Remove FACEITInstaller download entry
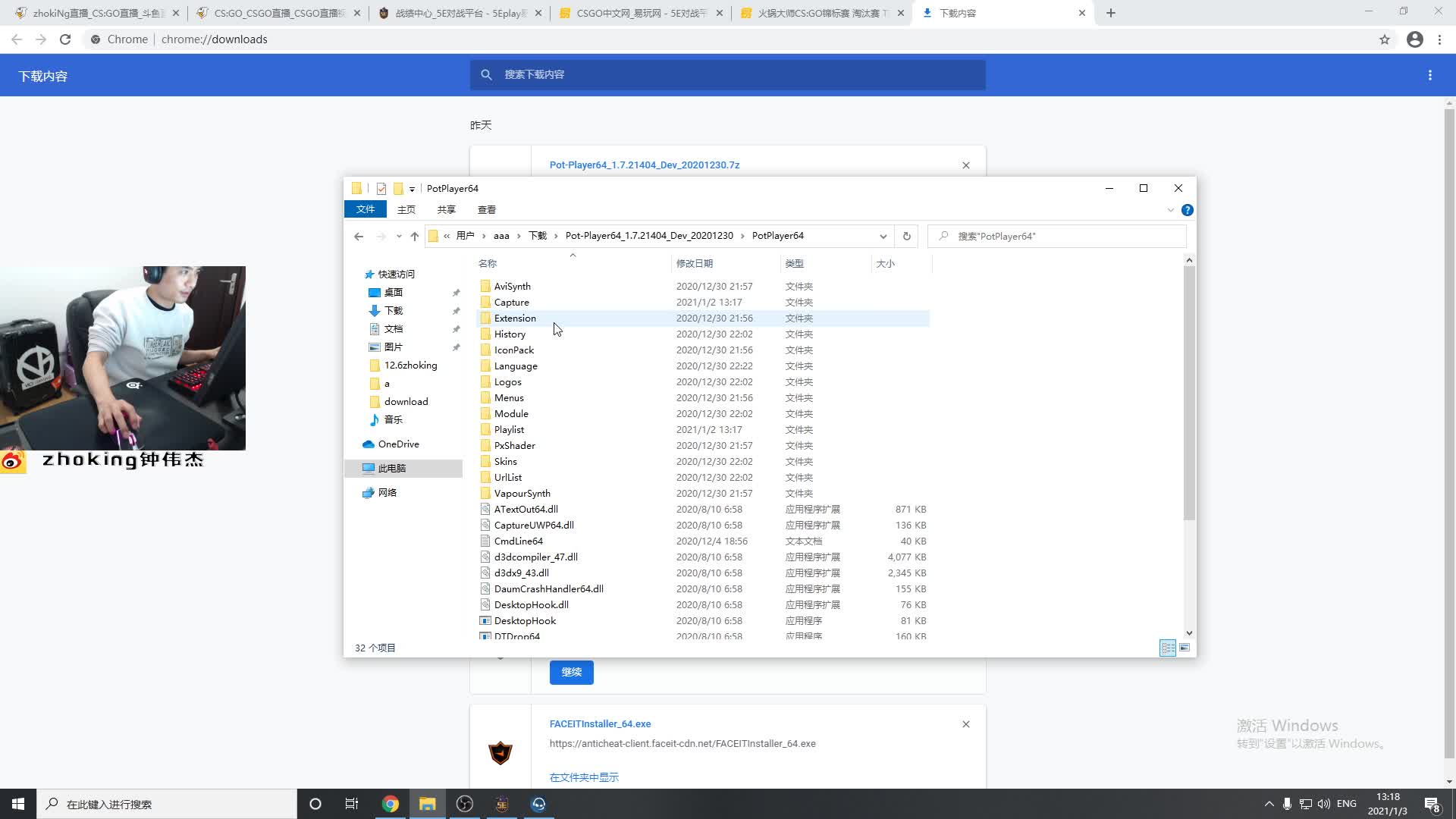The width and height of the screenshot is (1456, 819). pyautogui.click(x=966, y=724)
